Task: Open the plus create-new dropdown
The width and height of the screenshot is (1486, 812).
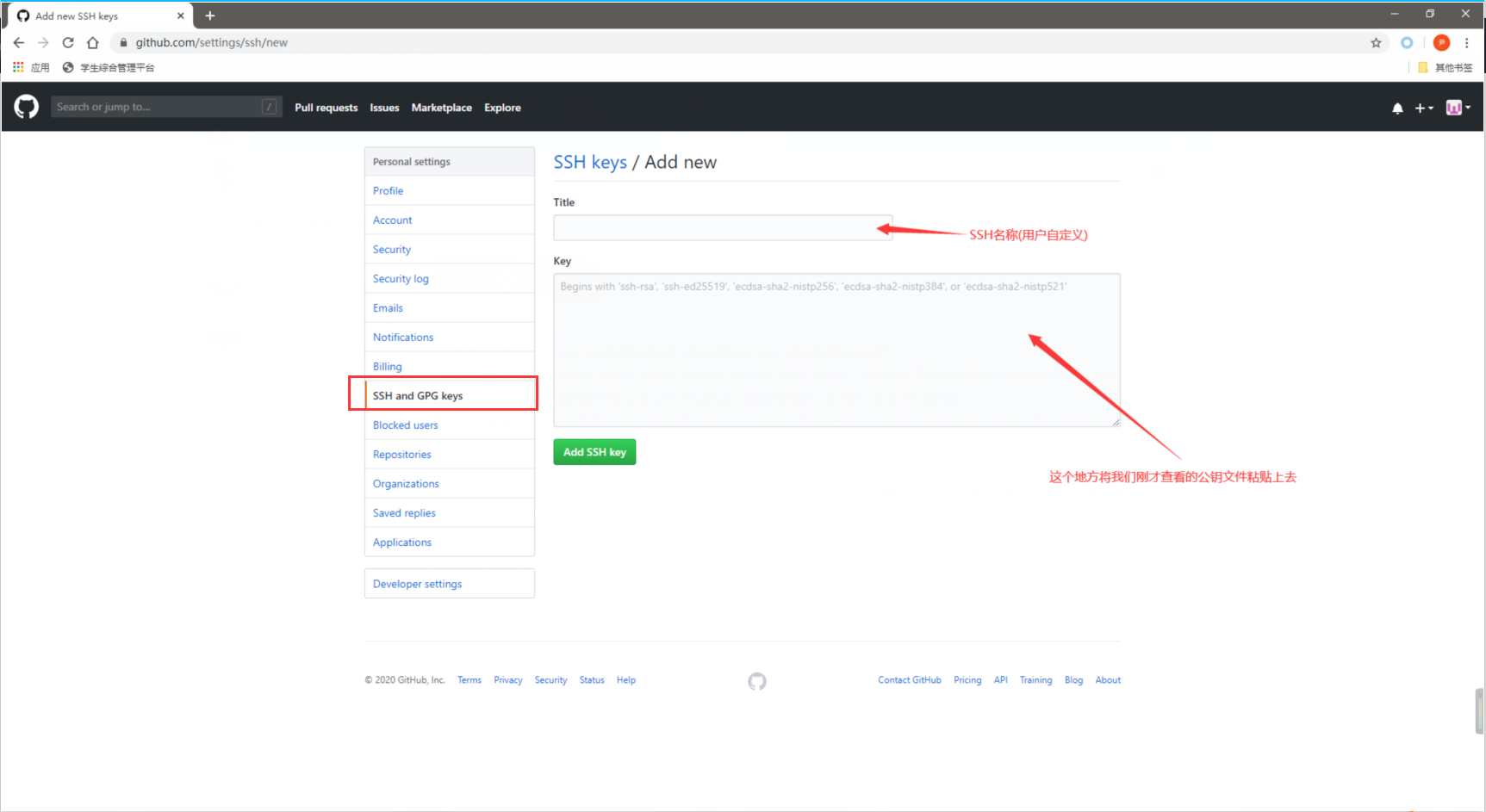Action: [1424, 108]
